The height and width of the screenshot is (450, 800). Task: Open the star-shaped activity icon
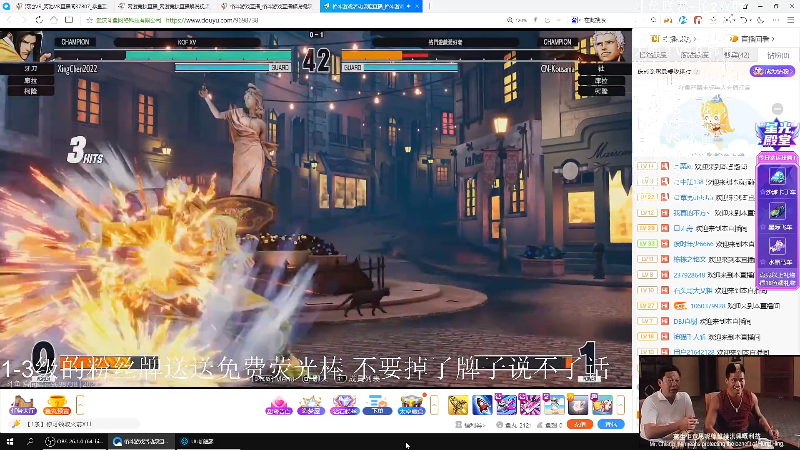[311, 405]
